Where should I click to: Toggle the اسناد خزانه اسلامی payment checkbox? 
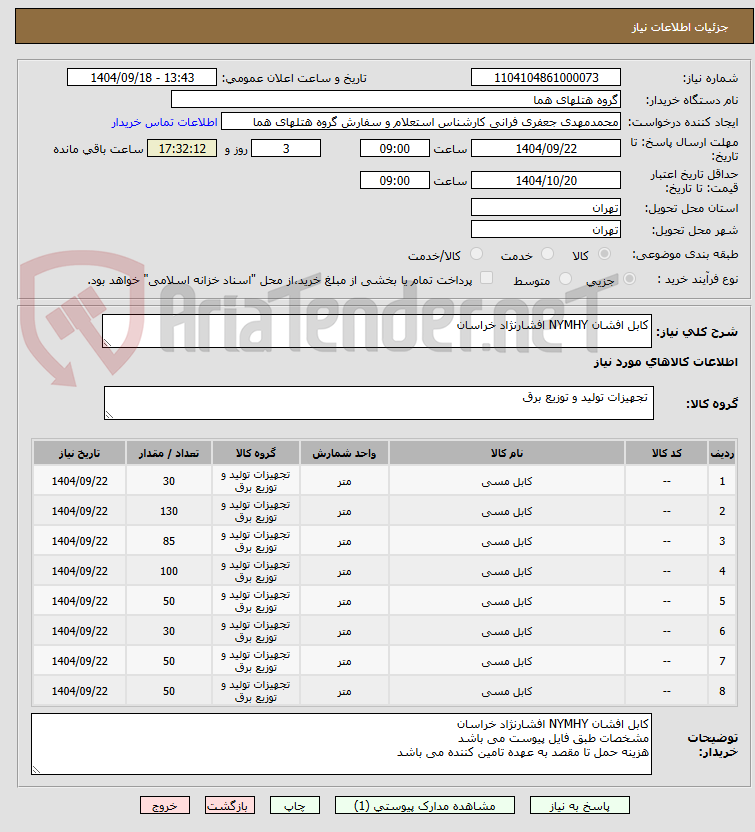(x=486, y=278)
